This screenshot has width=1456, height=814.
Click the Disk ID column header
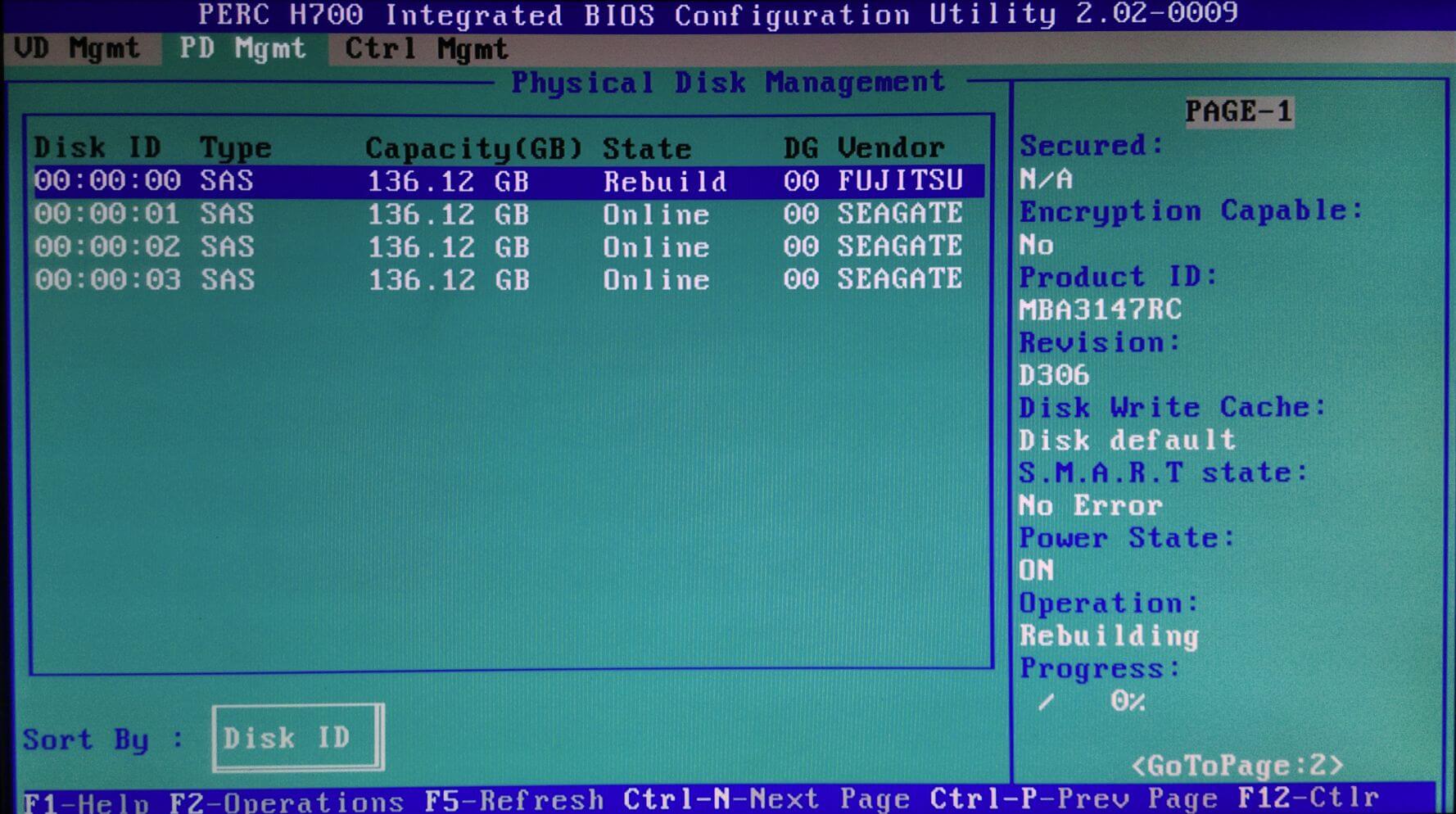pos(97,147)
